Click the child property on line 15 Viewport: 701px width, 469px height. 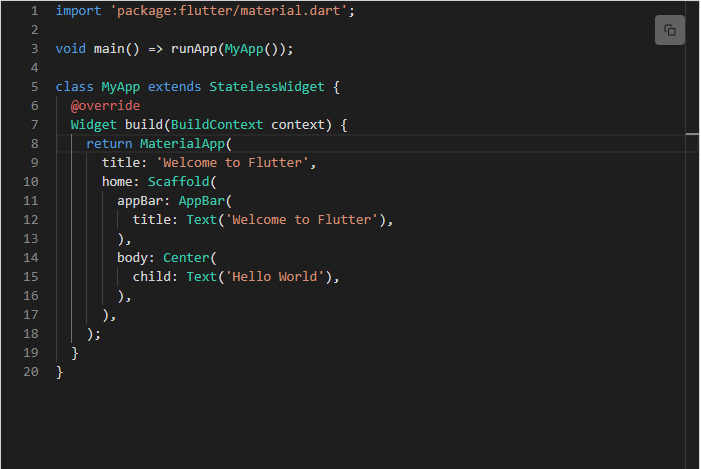point(152,277)
